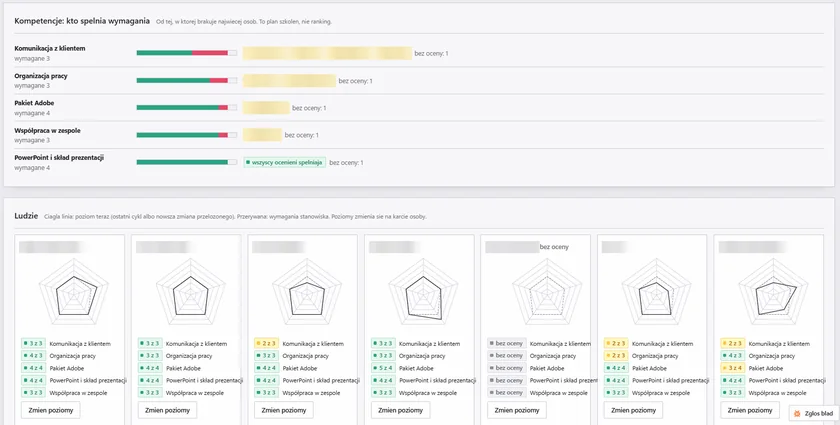Click the Organizacja pracy progress bar in competencies panel
The width and height of the screenshot is (840, 425).
click(186, 80)
